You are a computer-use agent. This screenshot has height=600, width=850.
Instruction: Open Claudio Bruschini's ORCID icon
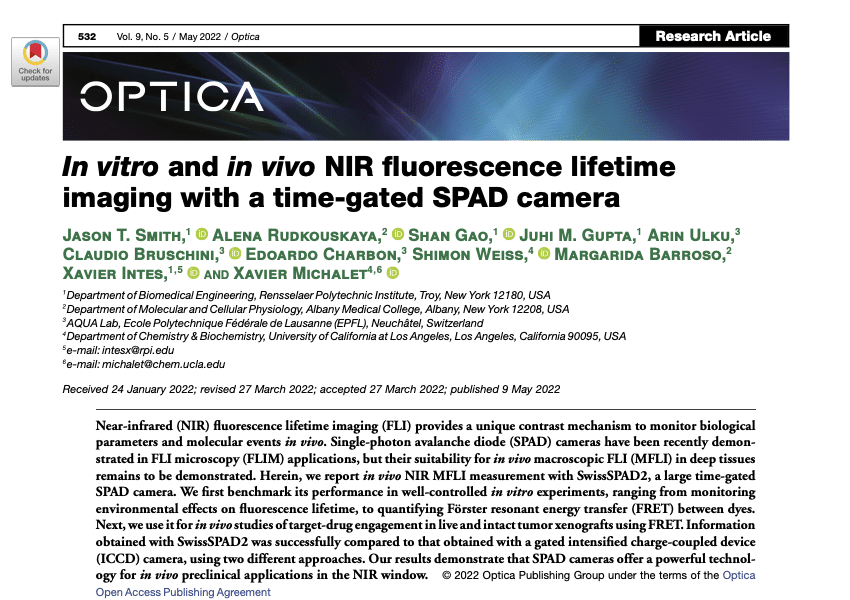235,253
